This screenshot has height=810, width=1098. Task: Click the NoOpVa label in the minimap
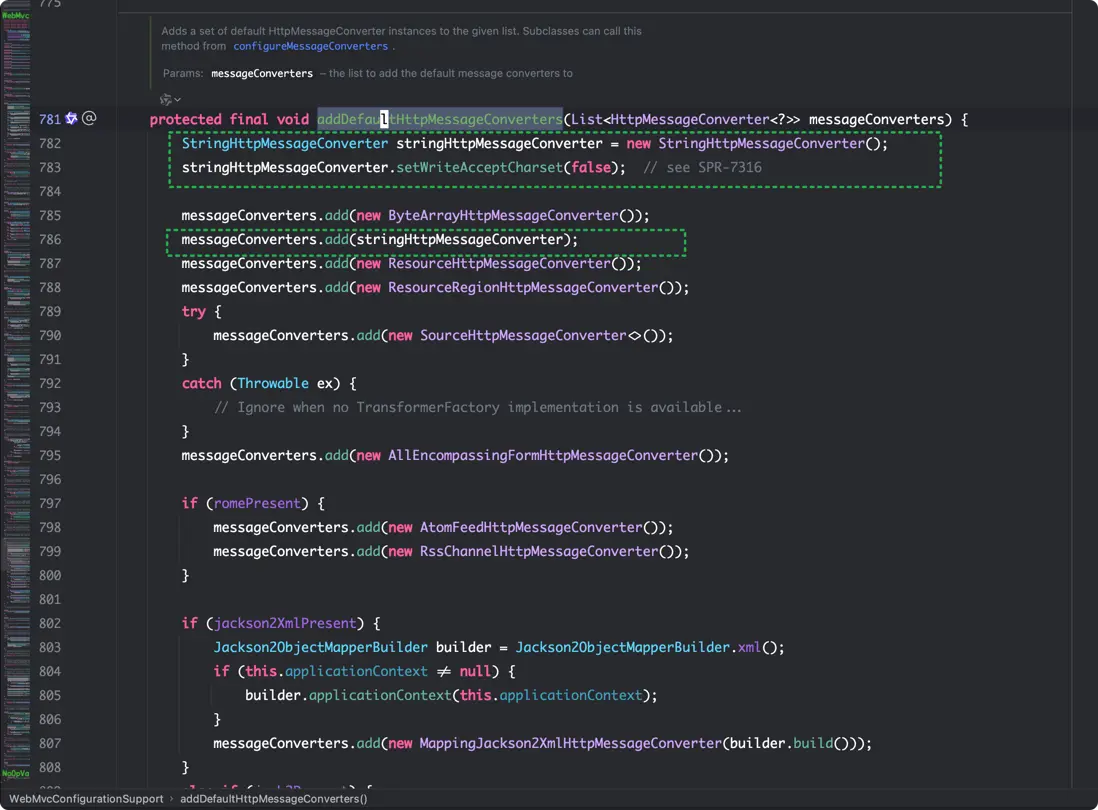click(15, 773)
